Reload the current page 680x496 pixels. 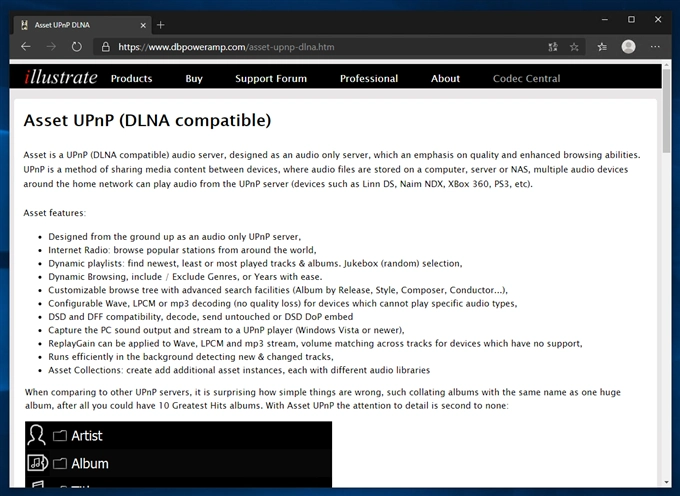tap(77, 47)
